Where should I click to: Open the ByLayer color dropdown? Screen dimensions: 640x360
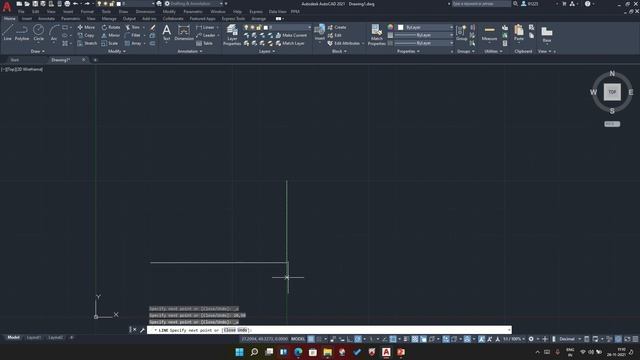point(425,27)
